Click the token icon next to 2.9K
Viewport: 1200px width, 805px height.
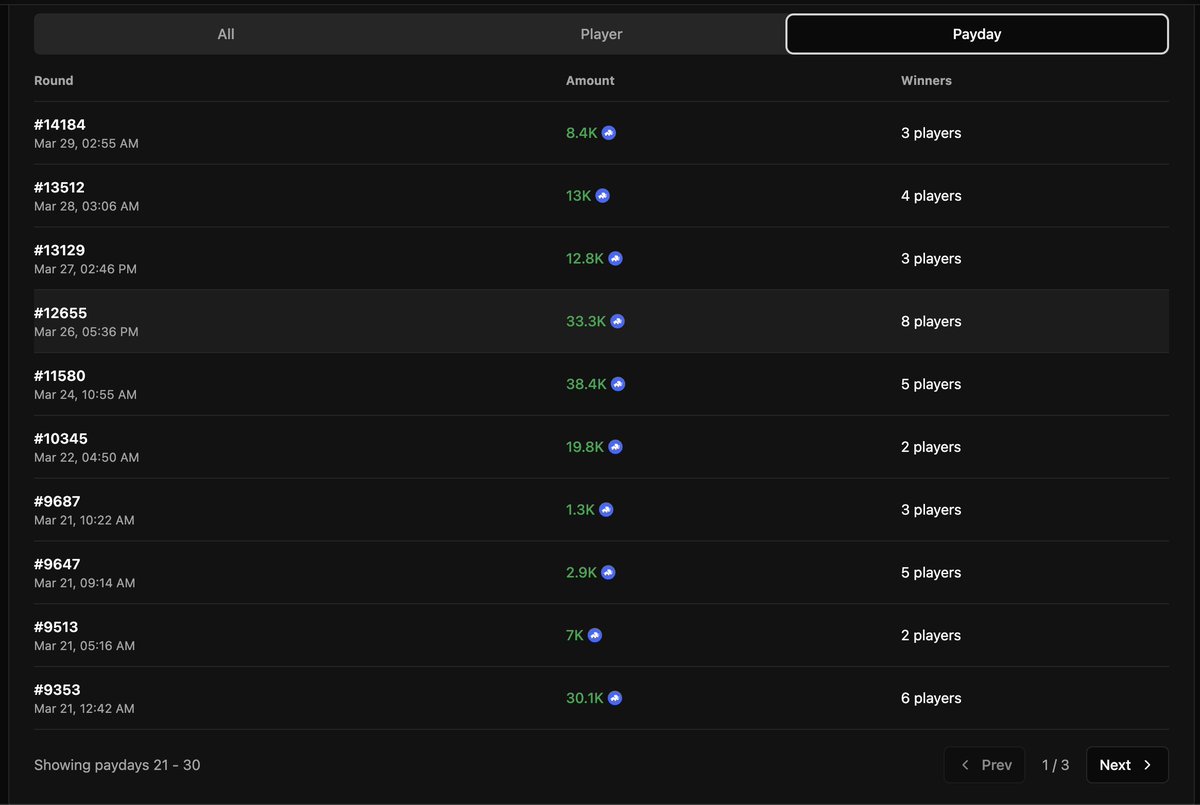click(x=608, y=573)
